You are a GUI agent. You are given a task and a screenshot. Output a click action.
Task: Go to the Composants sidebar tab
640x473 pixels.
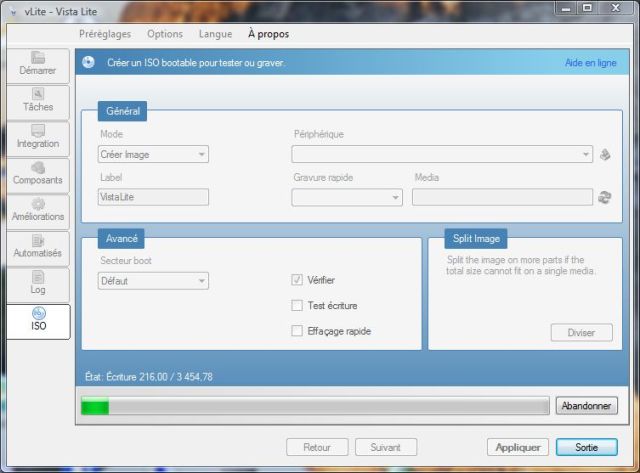click(x=38, y=175)
